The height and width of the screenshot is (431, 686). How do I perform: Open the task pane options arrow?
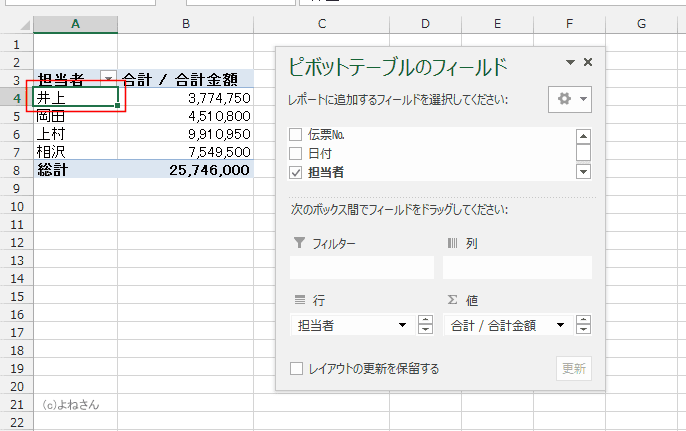click(x=570, y=62)
